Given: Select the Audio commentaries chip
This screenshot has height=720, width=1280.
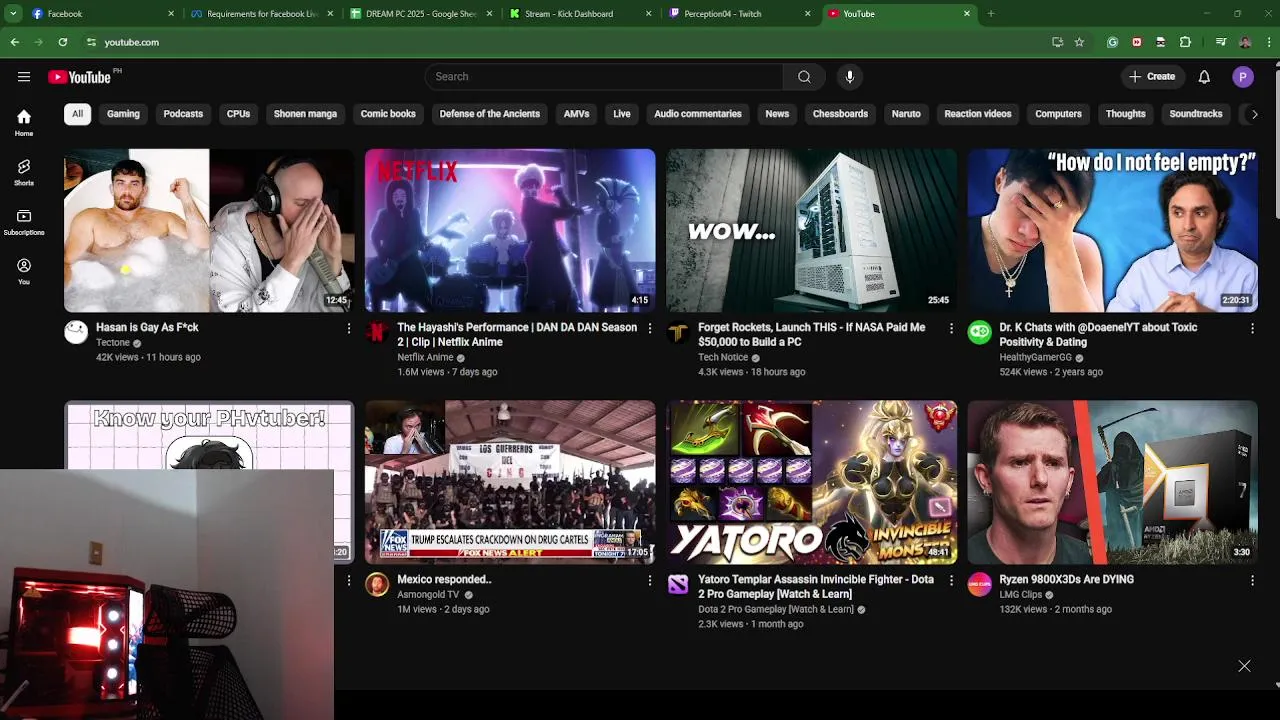Looking at the screenshot, I should [x=698, y=114].
